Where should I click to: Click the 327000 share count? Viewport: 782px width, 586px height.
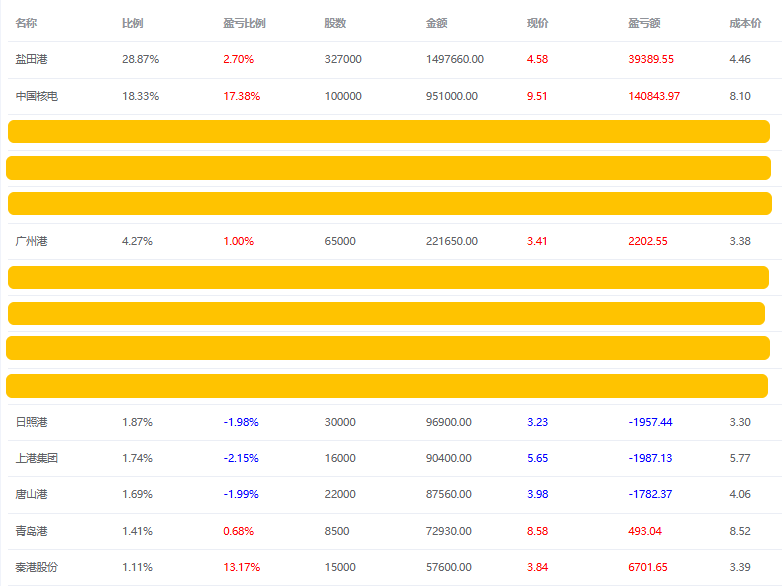(x=343, y=59)
